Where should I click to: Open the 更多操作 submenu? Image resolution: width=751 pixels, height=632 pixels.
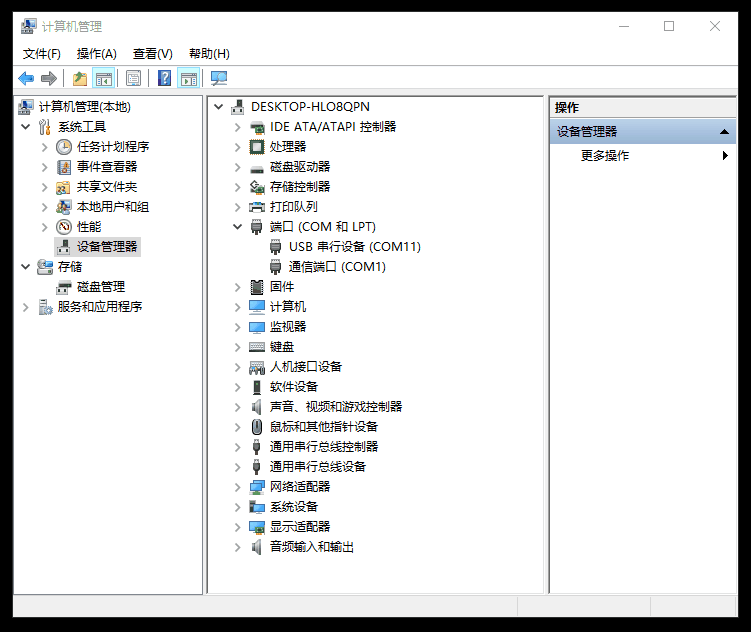click(x=725, y=156)
